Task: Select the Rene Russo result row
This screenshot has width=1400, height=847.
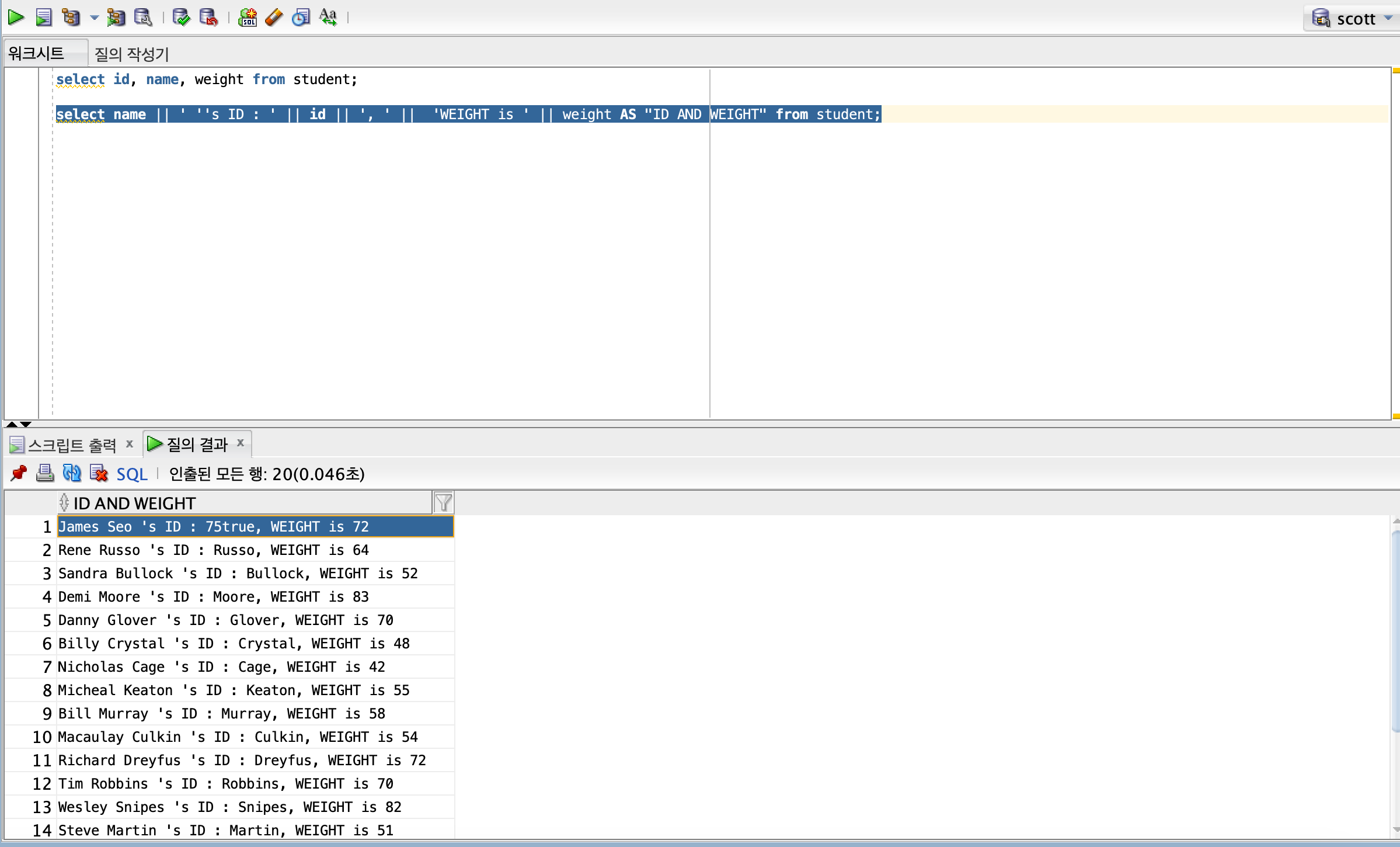Action: (214, 550)
